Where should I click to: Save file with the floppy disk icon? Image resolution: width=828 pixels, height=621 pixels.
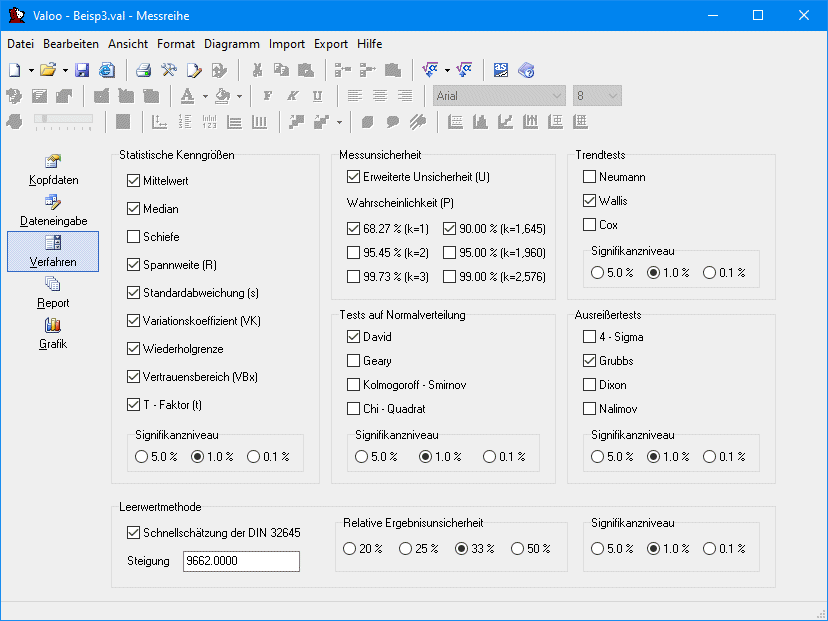coord(82,70)
